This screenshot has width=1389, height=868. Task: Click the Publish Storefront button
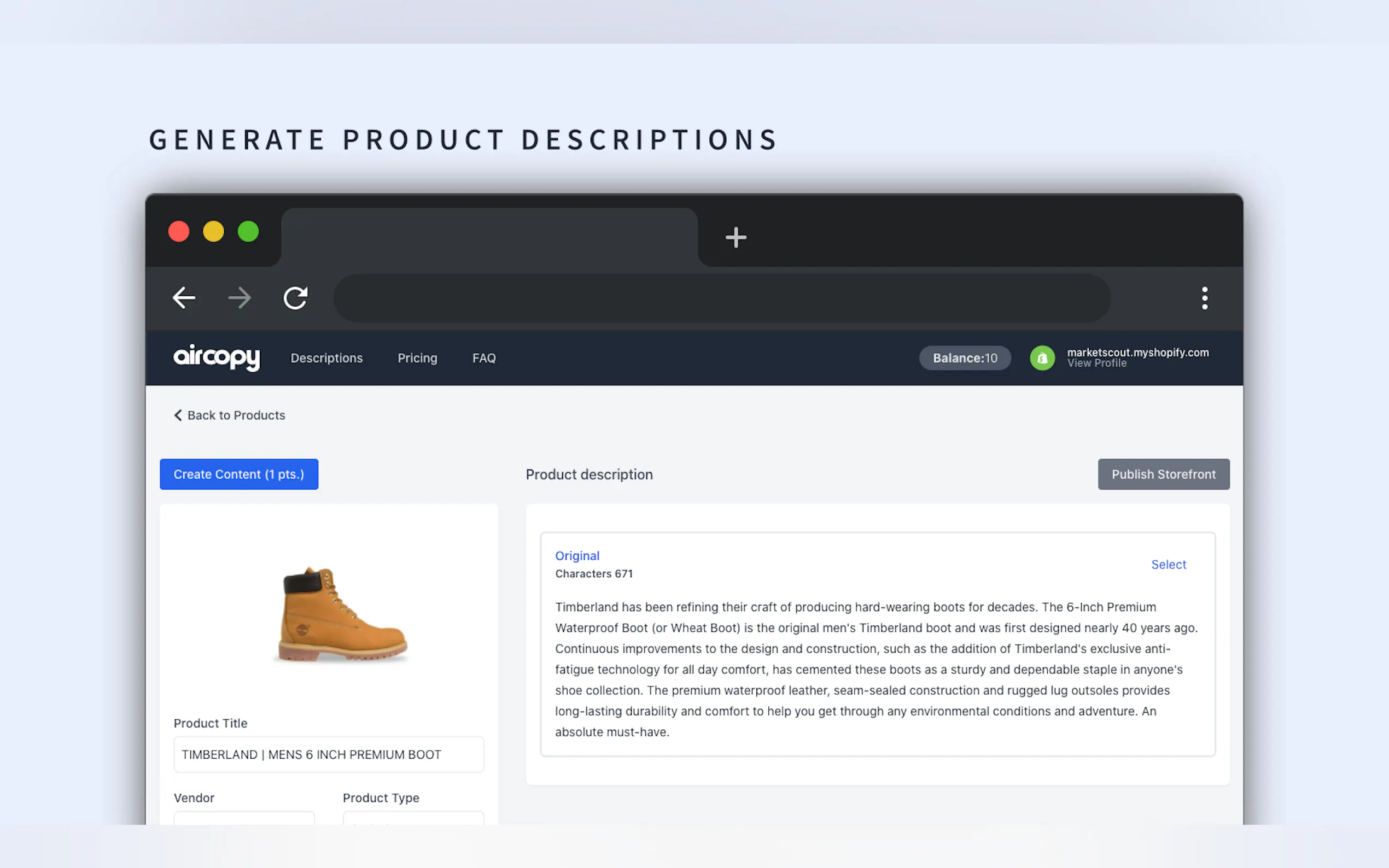click(x=1163, y=474)
